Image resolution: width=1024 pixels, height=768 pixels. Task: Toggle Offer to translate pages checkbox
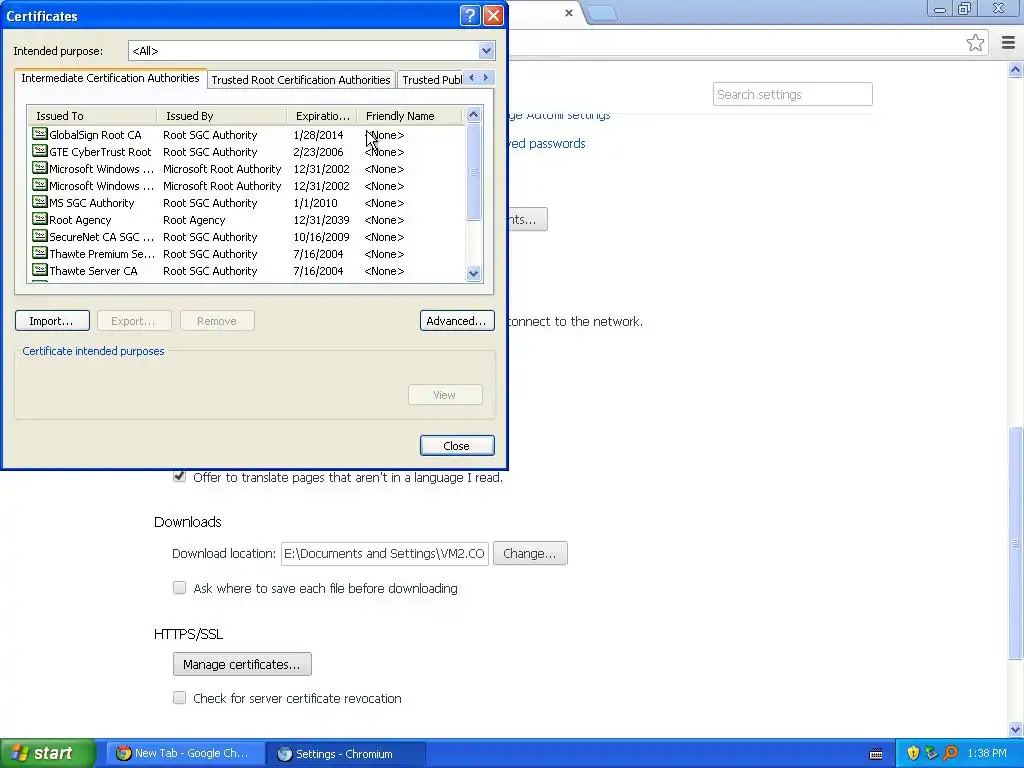(x=180, y=476)
